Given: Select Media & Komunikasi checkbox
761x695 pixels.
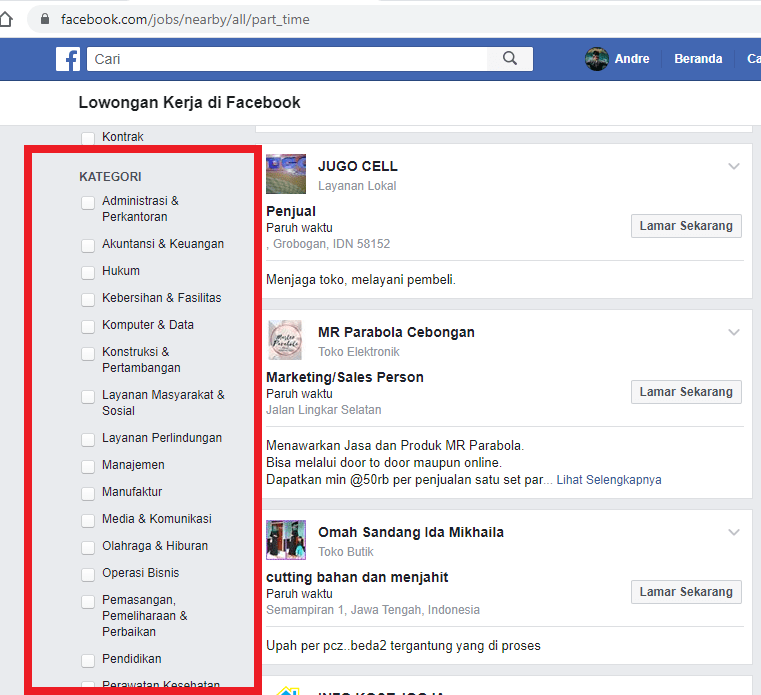Looking at the screenshot, I should pyautogui.click(x=88, y=520).
